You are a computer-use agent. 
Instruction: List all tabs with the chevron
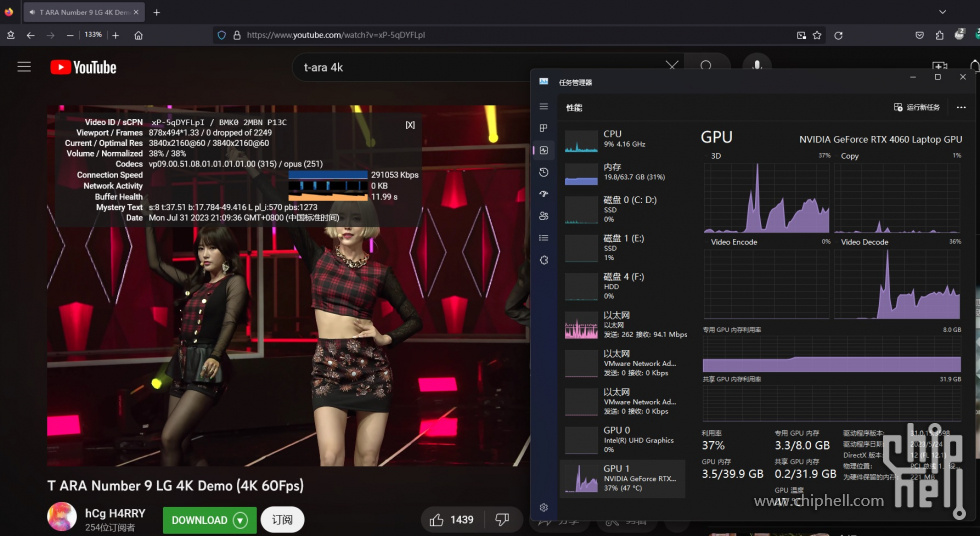pos(942,12)
